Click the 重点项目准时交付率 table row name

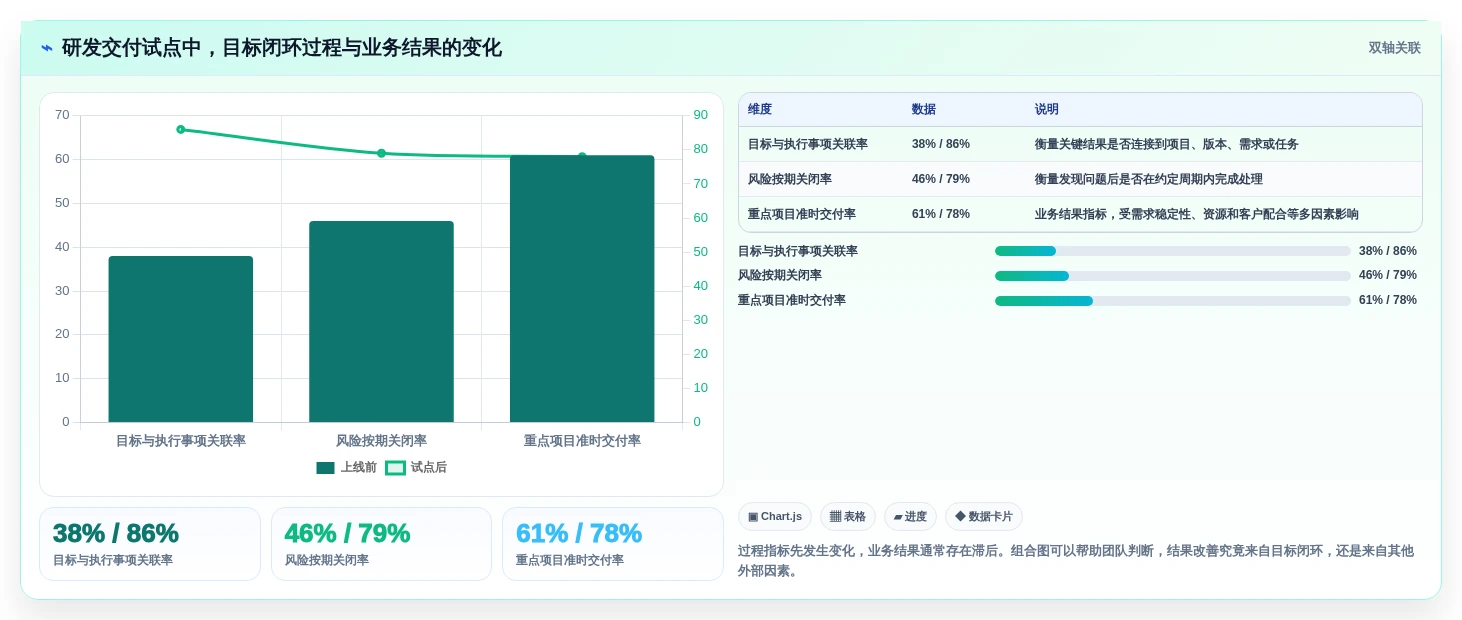802,214
